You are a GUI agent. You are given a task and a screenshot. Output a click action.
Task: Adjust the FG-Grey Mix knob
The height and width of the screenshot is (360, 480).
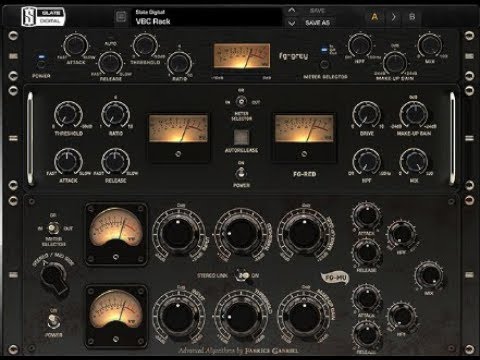(430, 45)
